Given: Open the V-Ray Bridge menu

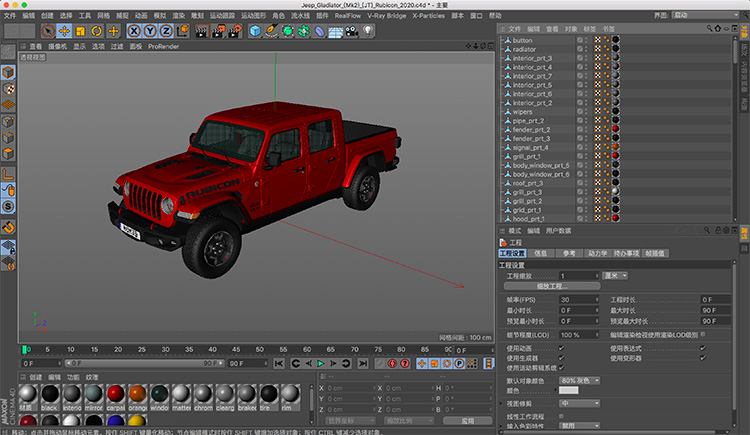Looking at the screenshot, I should [x=386, y=16].
